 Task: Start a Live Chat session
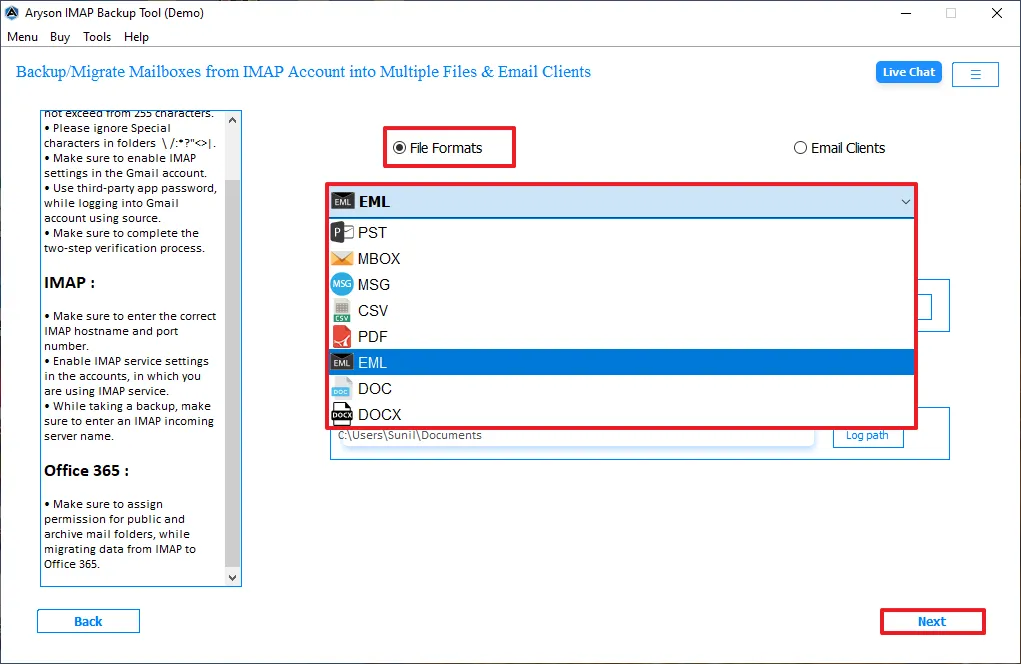pos(908,72)
